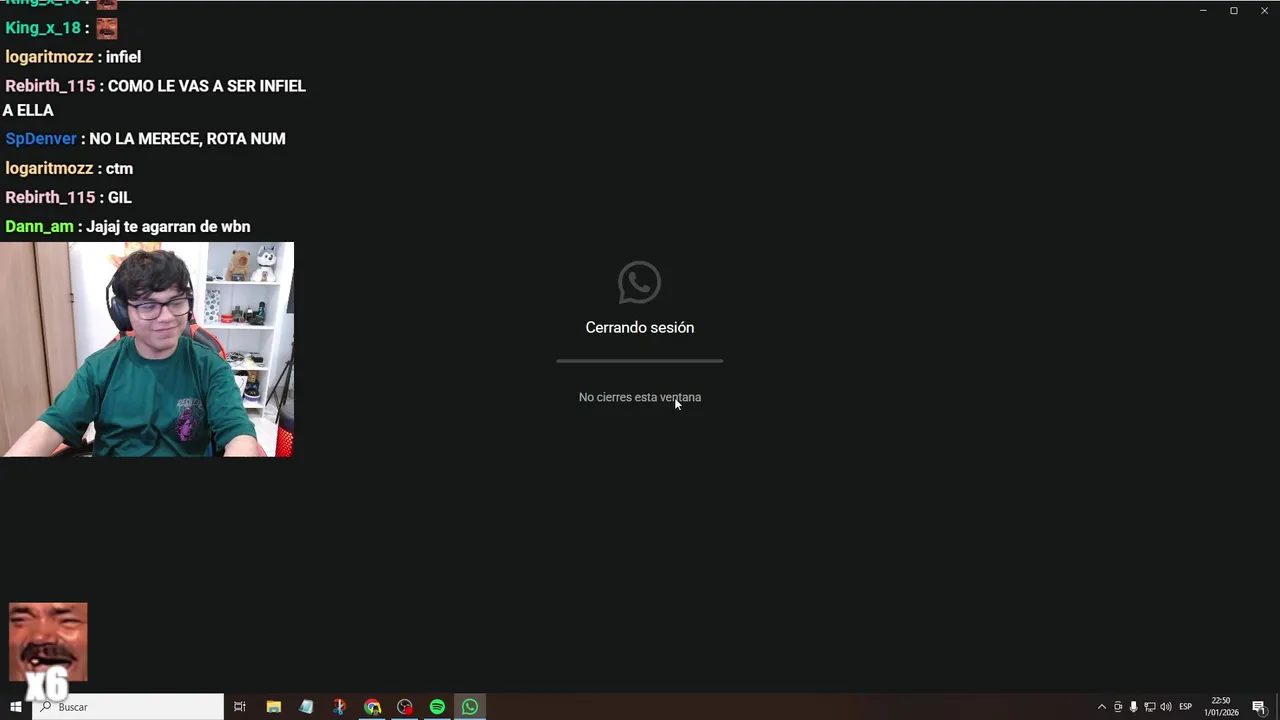Click the WhatsApp logo above Cerrando sesión

tap(639, 282)
